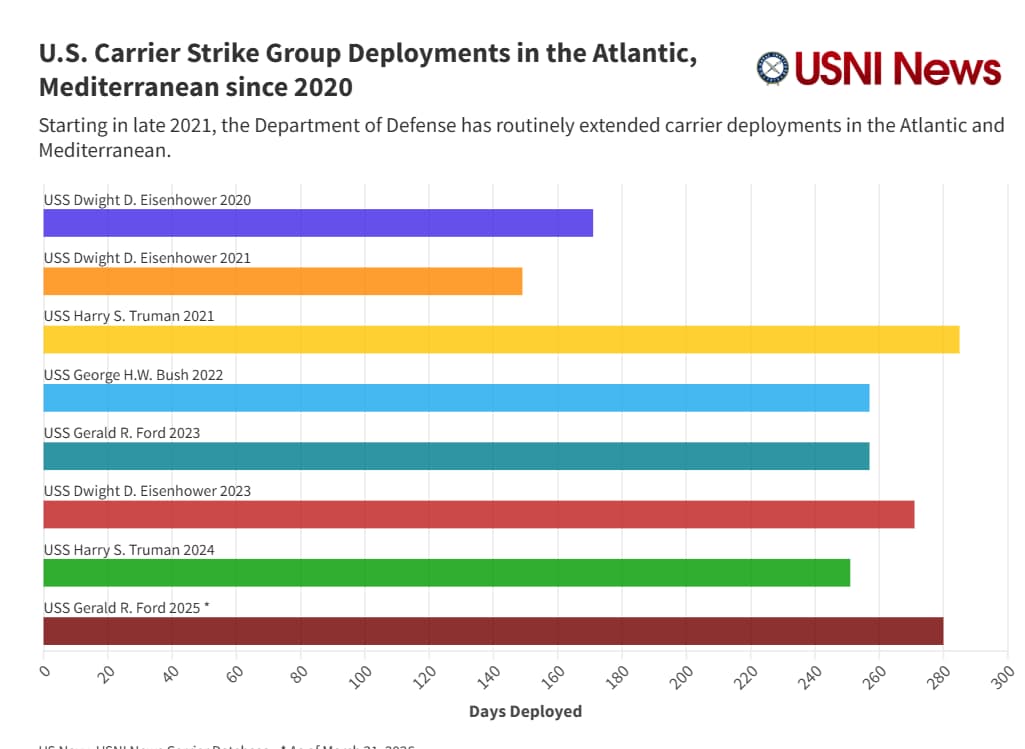Screen dimensions: 1025x749
Task: Select the USS Harry S. Truman 2021 bar
Action: click(x=500, y=340)
